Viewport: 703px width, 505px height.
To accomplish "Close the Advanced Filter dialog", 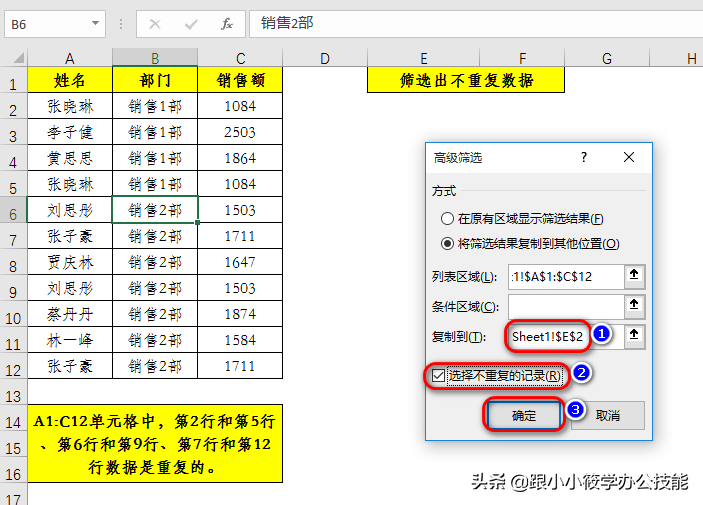I will point(629,157).
